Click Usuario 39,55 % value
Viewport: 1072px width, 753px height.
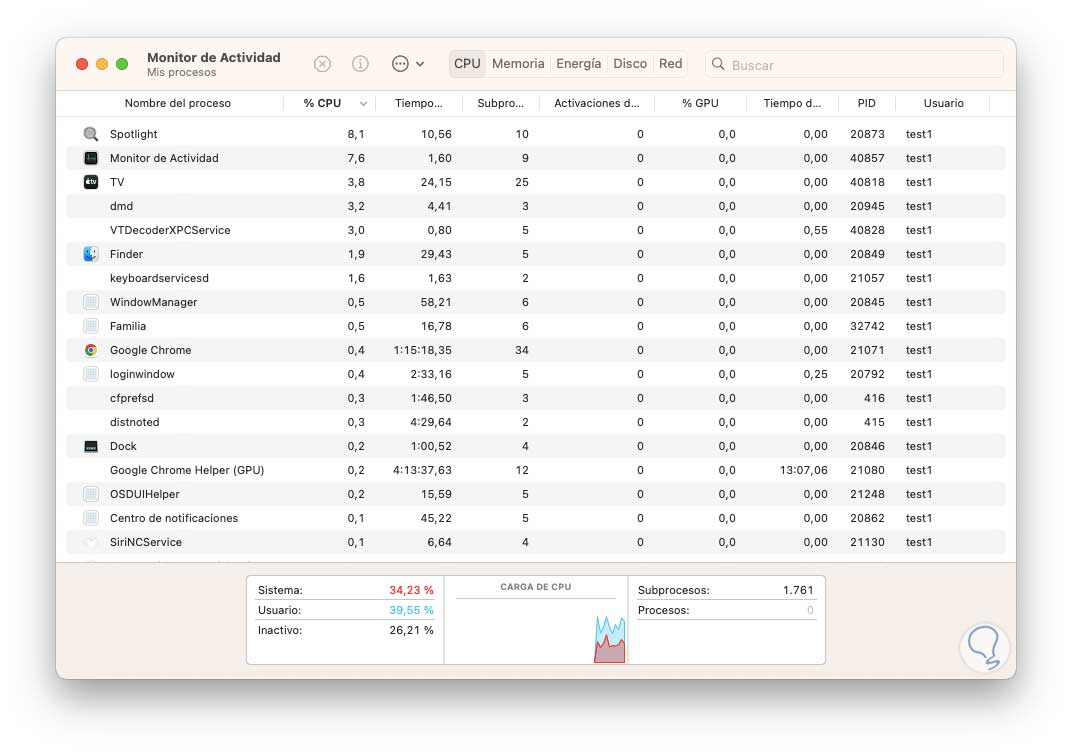pyautogui.click(x=411, y=609)
